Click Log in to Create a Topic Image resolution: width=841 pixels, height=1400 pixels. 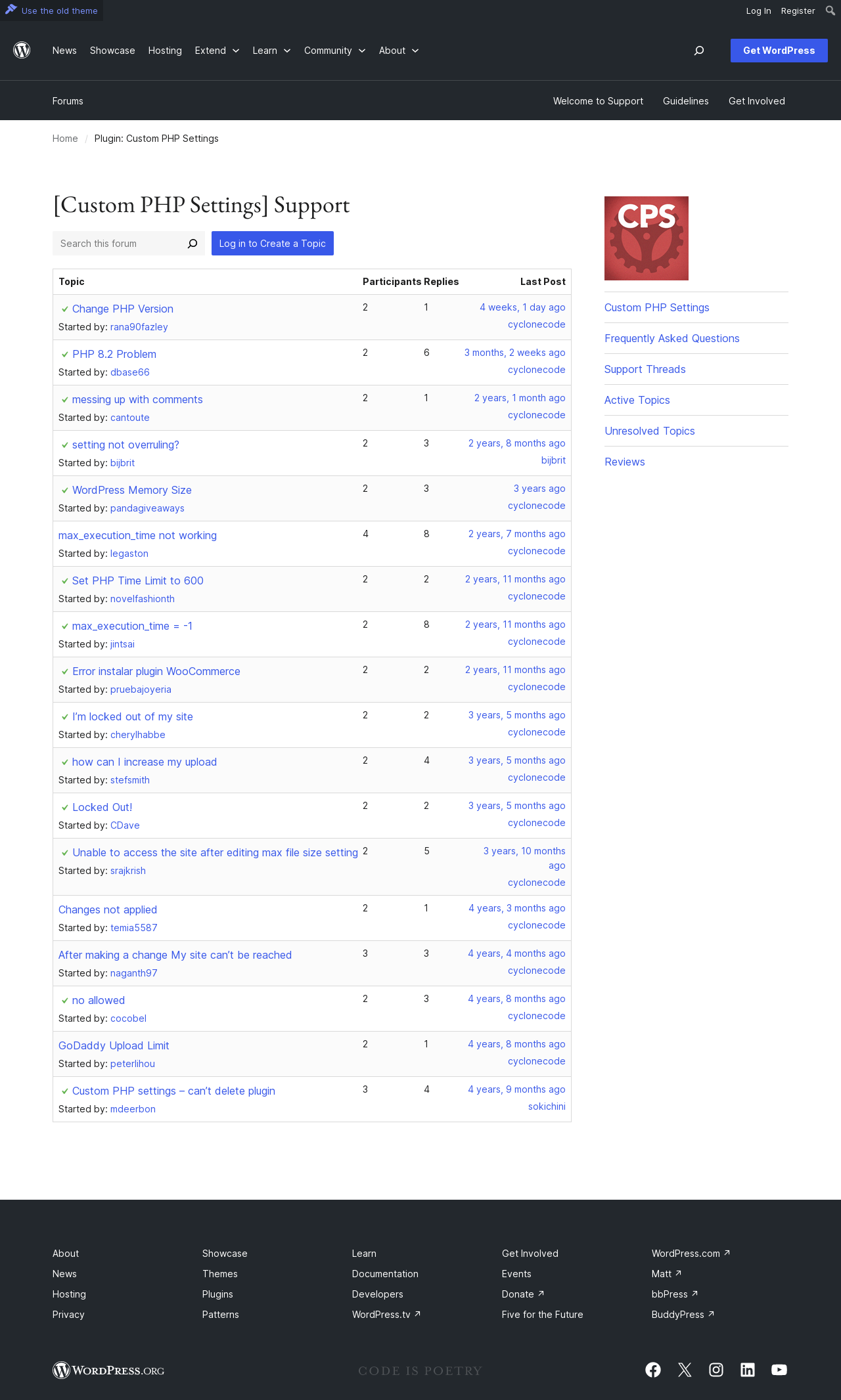click(273, 244)
